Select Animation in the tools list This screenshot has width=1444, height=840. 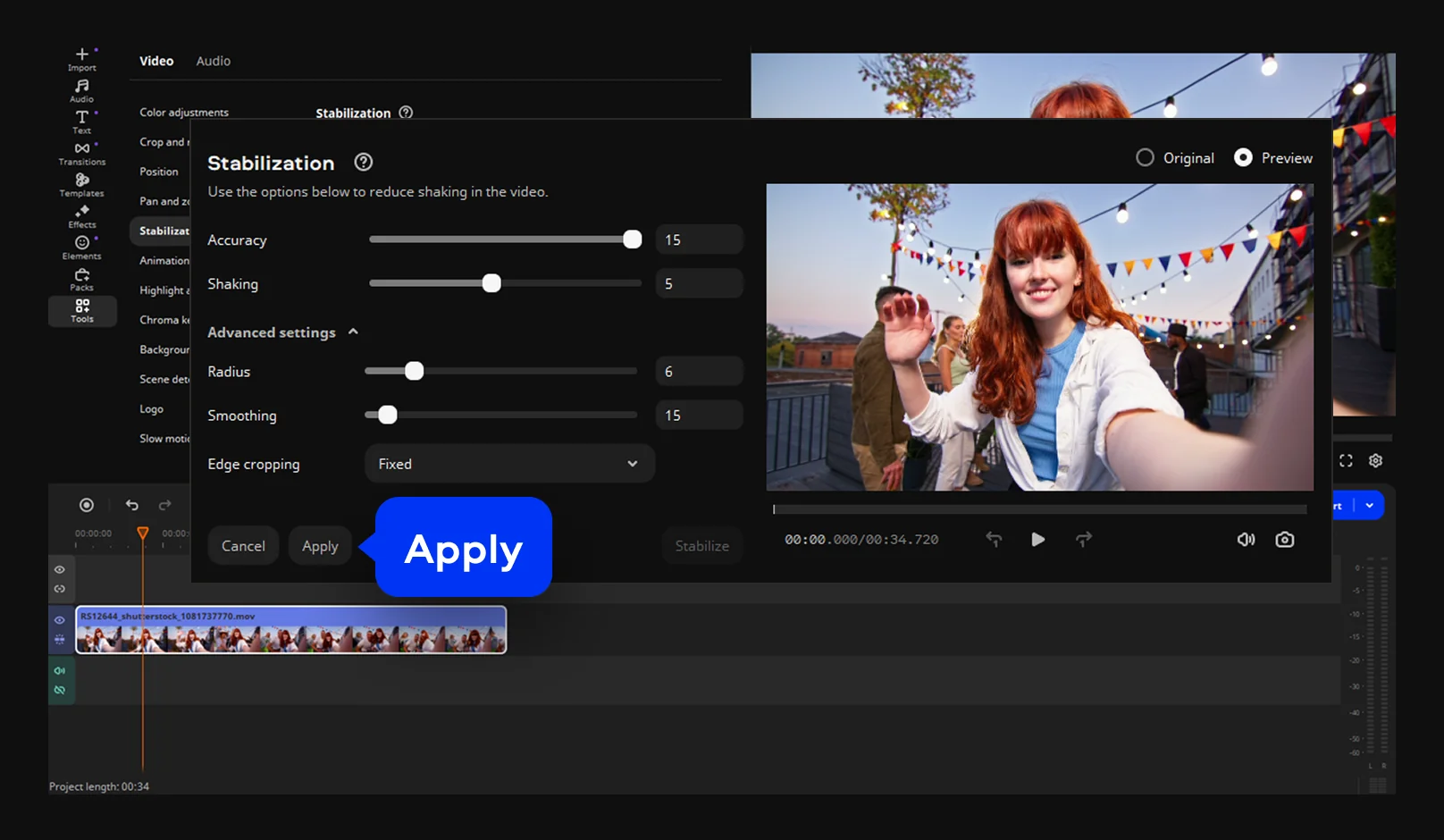164,260
